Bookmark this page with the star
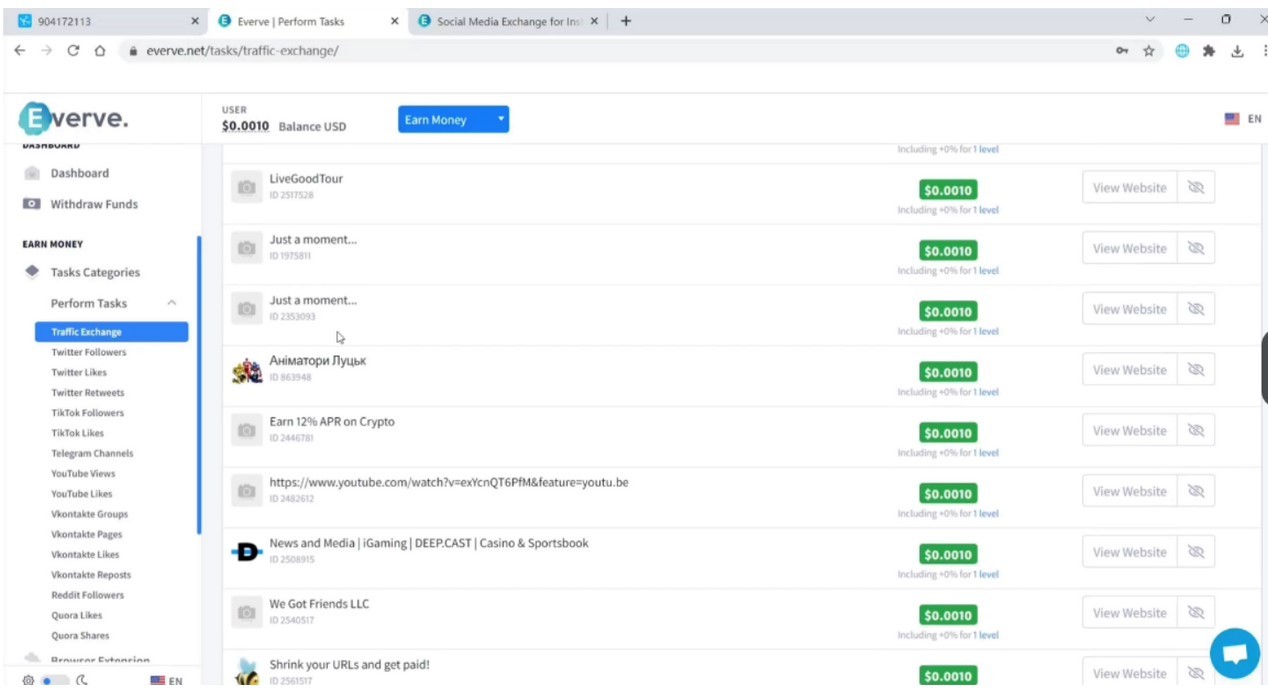Screen dimensions: 1268x697 [x=1149, y=51]
